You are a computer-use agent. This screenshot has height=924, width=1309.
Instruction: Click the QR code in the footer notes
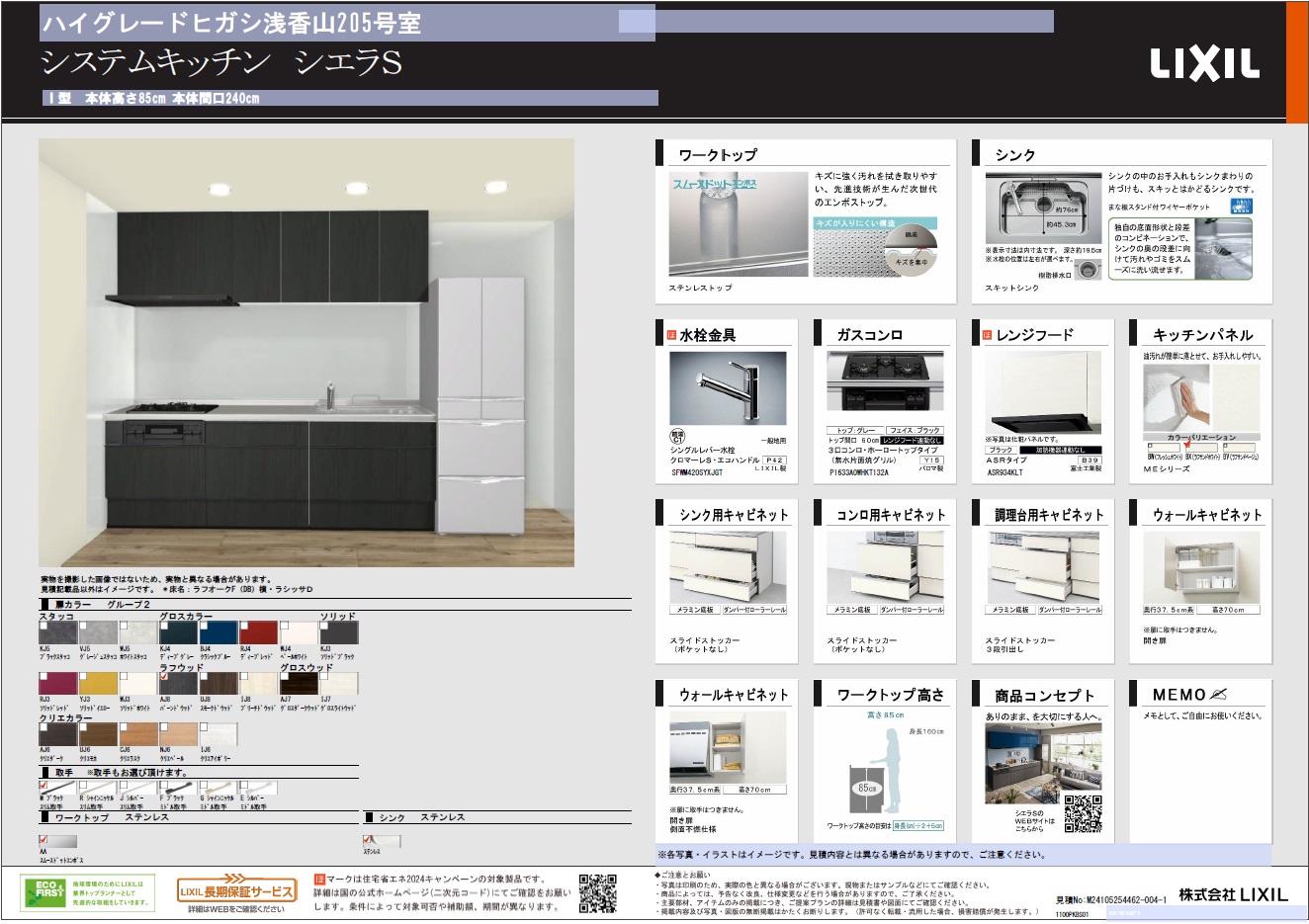[x=597, y=892]
